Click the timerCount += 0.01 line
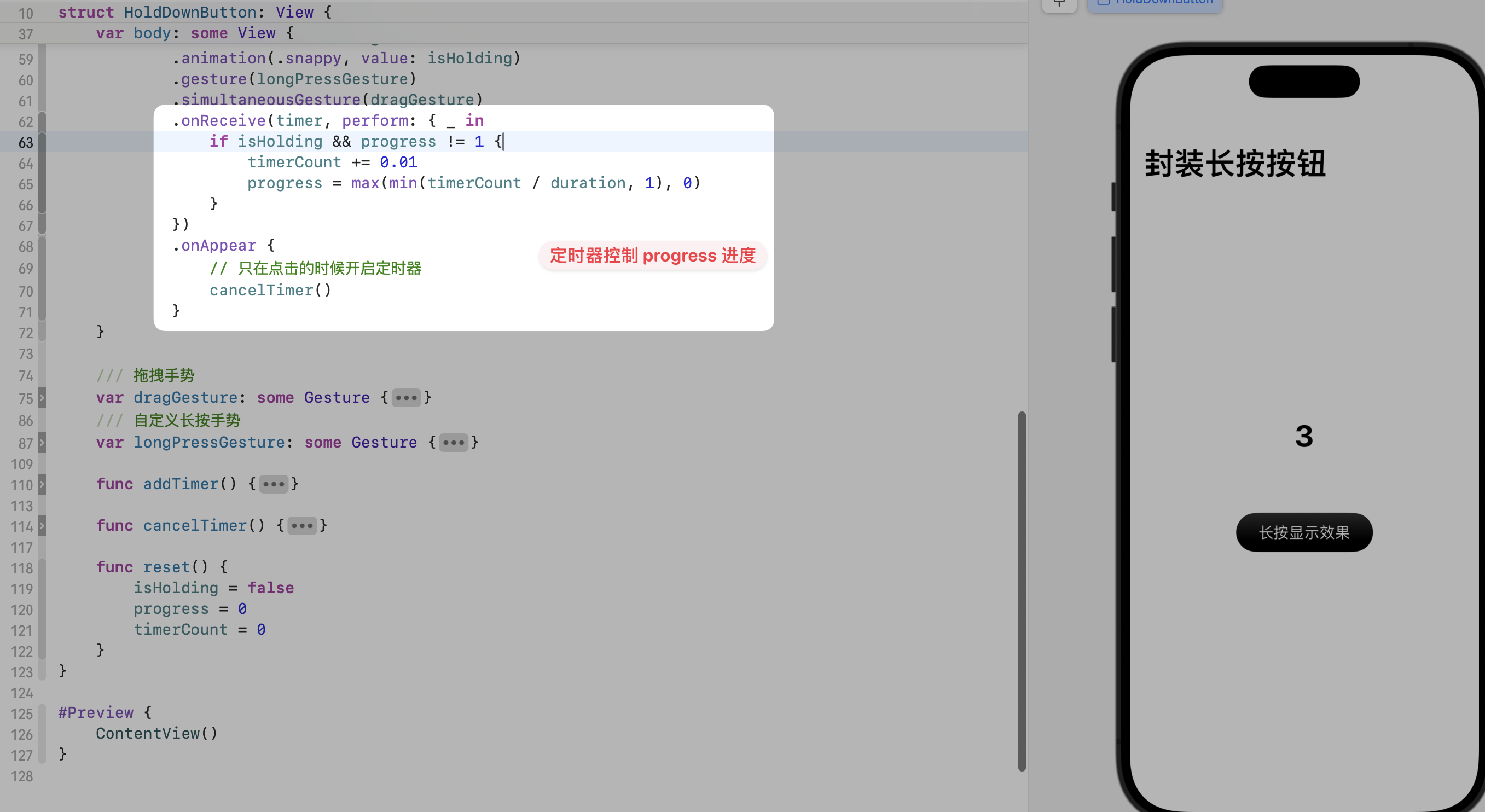 pos(333,162)
